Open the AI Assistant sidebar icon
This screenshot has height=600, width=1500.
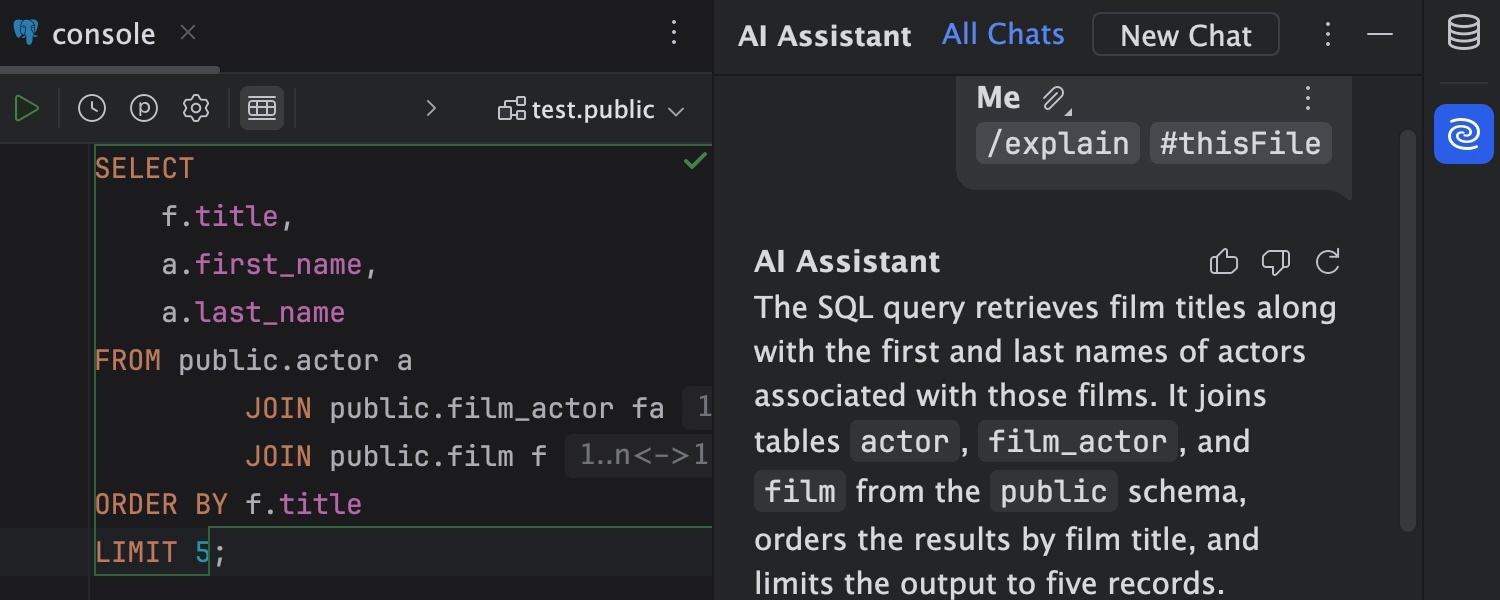pos(1463,133)
